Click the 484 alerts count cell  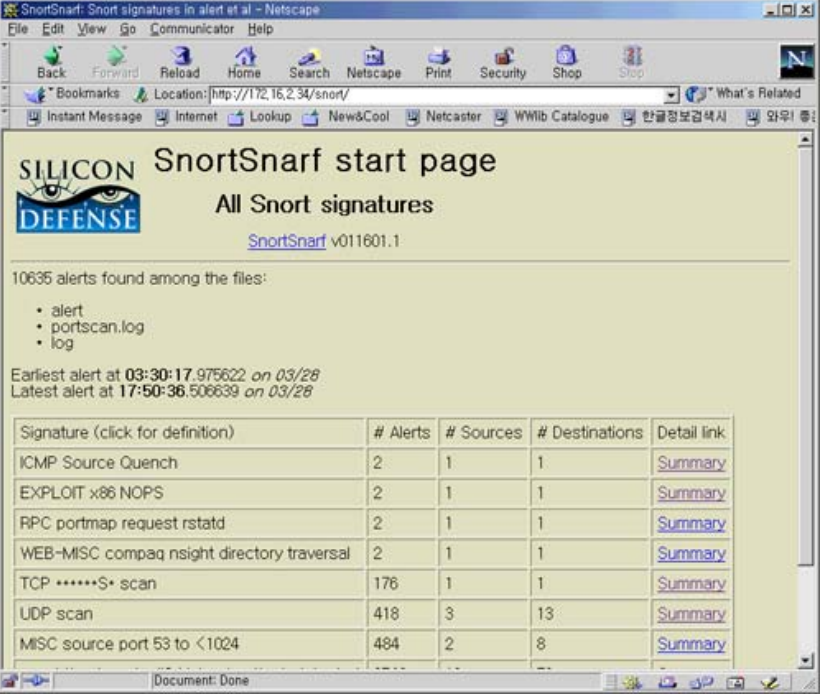(402, 644)
